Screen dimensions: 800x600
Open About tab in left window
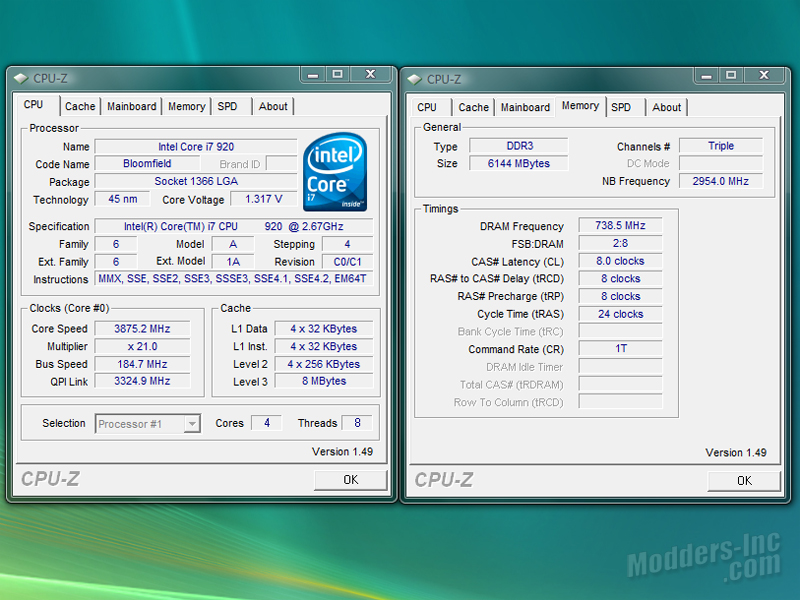click(273, 106)
